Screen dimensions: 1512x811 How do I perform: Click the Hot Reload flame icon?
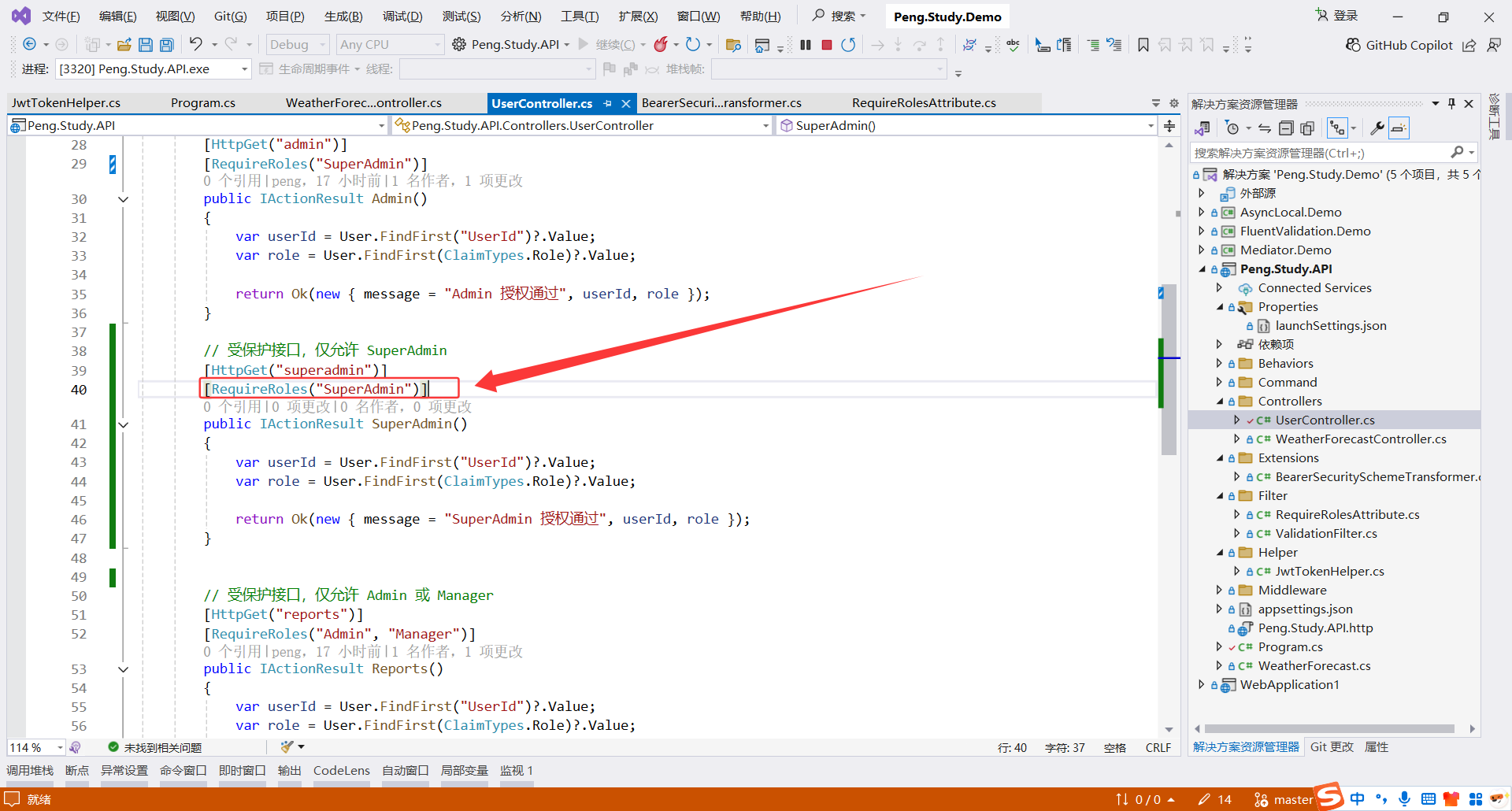[x=661, y=44]
